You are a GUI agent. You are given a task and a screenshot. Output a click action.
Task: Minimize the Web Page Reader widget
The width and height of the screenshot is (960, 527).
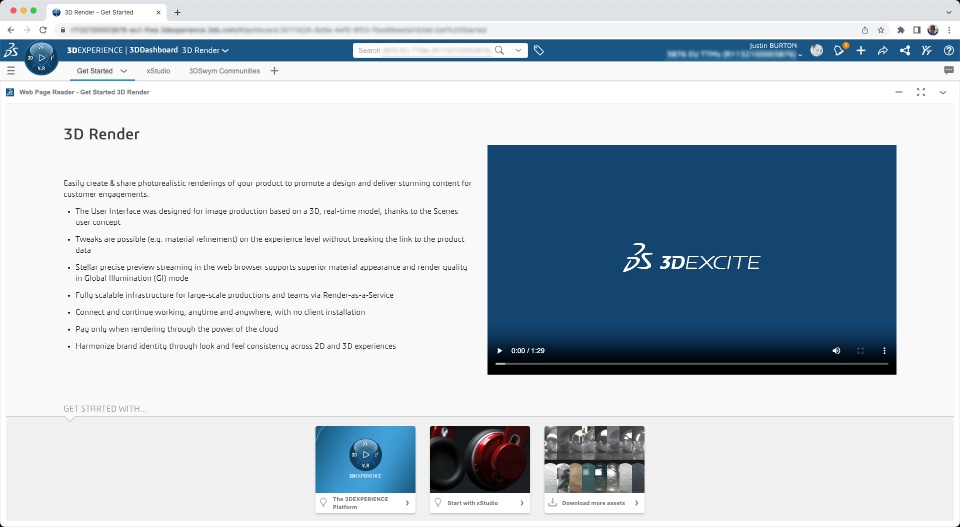[899, 92]
